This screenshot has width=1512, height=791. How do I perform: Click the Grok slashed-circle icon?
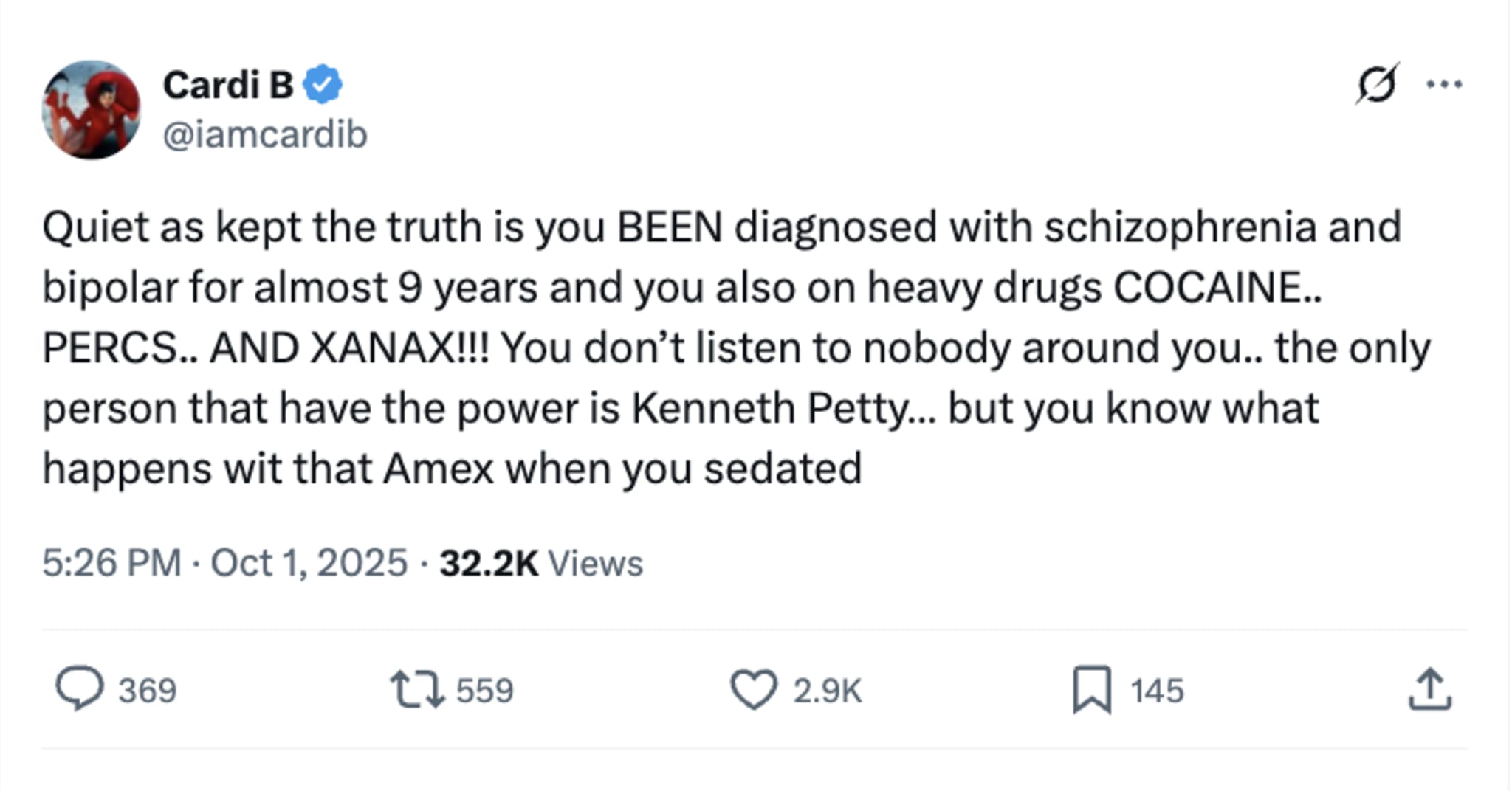coord(1376,84)
